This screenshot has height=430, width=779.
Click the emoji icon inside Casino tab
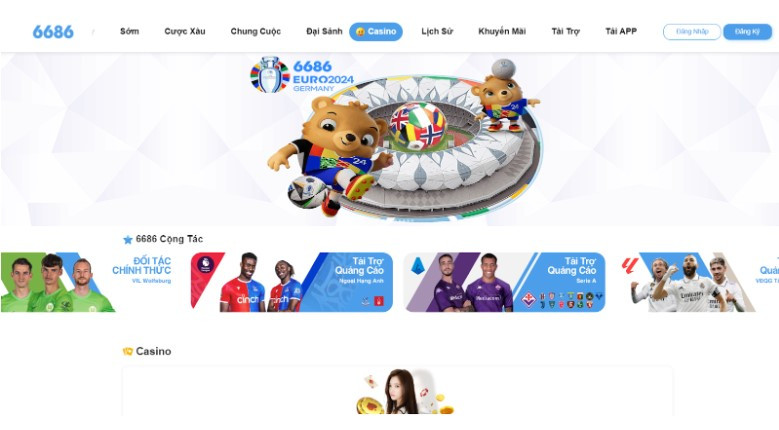click(x=360, y=32)
